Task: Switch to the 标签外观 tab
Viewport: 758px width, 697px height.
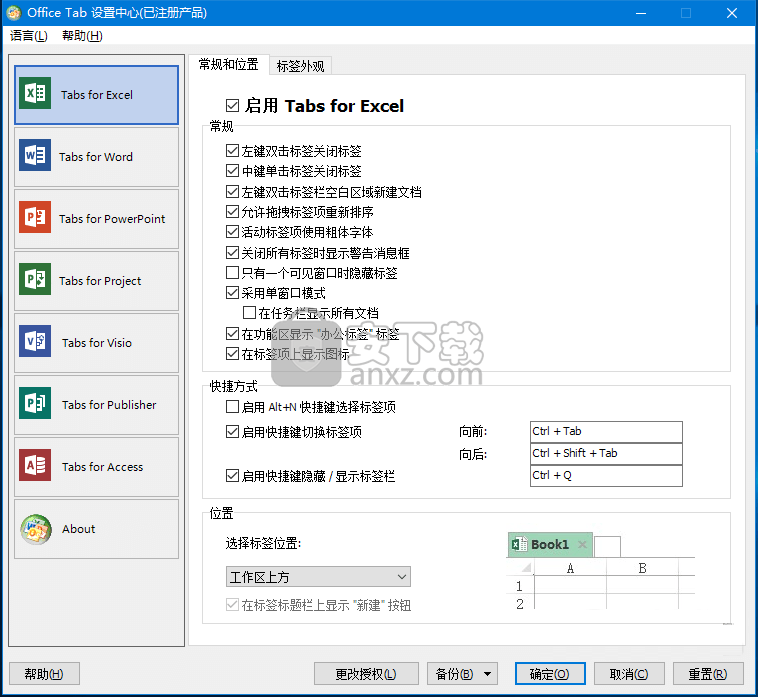Action: coord(300,66)
